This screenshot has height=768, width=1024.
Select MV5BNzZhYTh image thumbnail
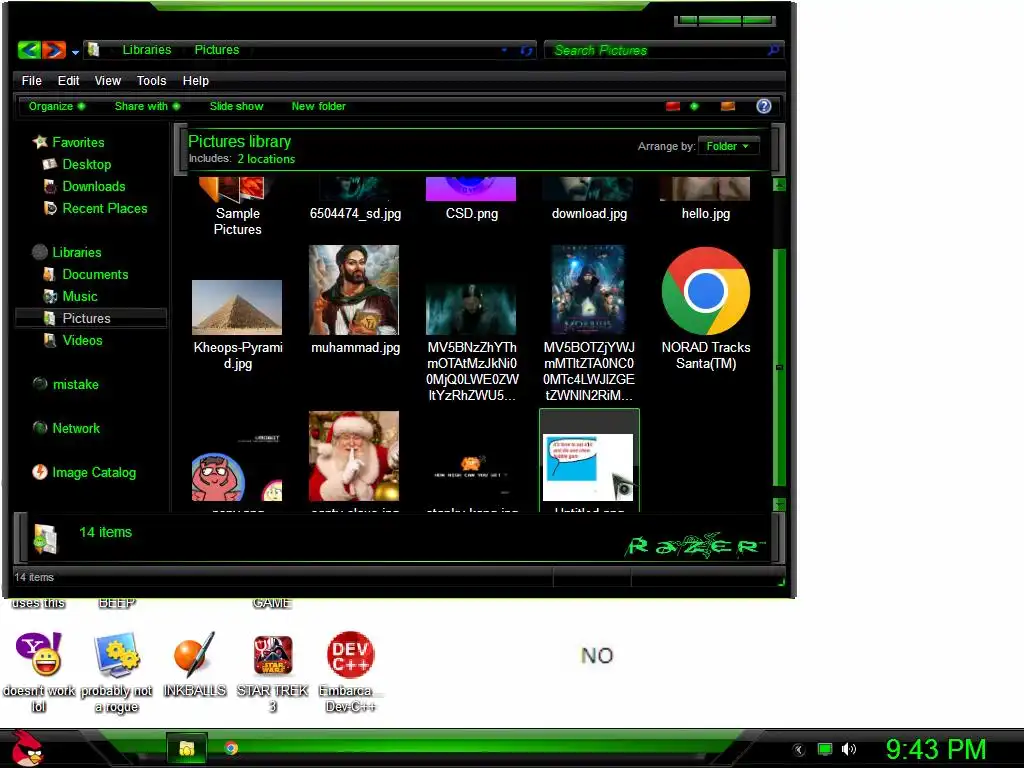tap(471, 308)
